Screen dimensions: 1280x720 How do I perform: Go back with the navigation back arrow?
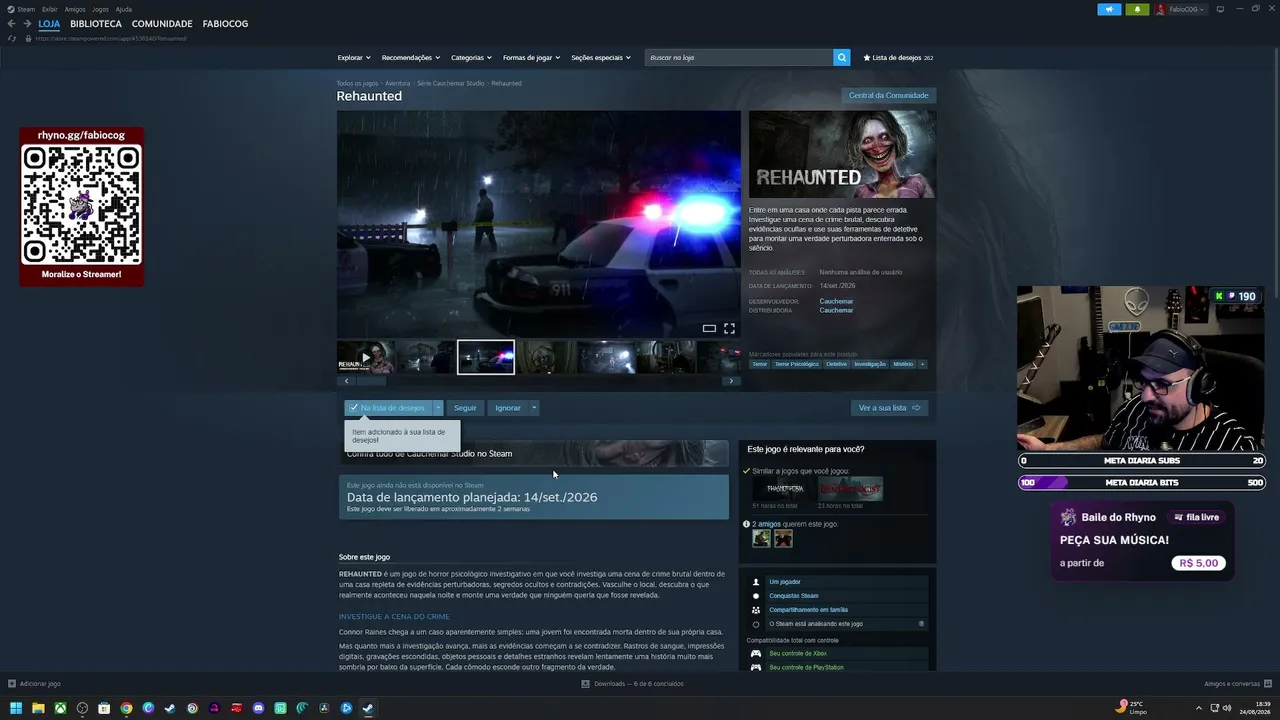point(12,24)
